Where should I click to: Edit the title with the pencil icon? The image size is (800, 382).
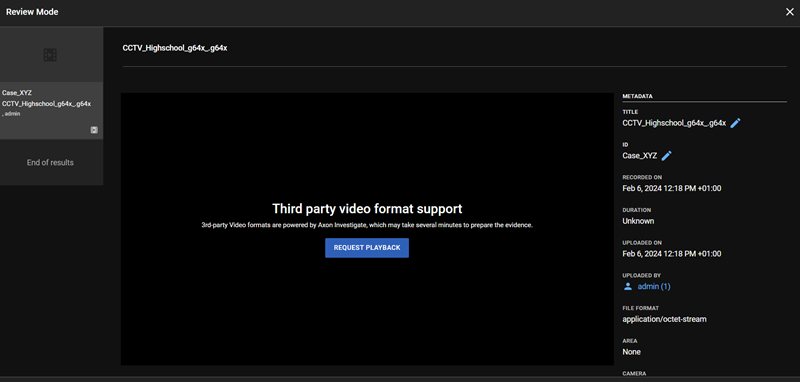735,123
